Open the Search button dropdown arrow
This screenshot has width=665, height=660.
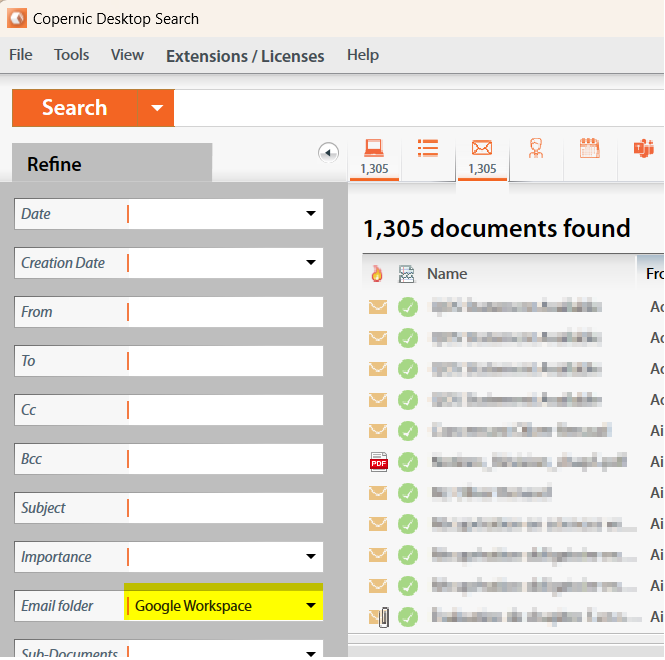coord(156,108)
